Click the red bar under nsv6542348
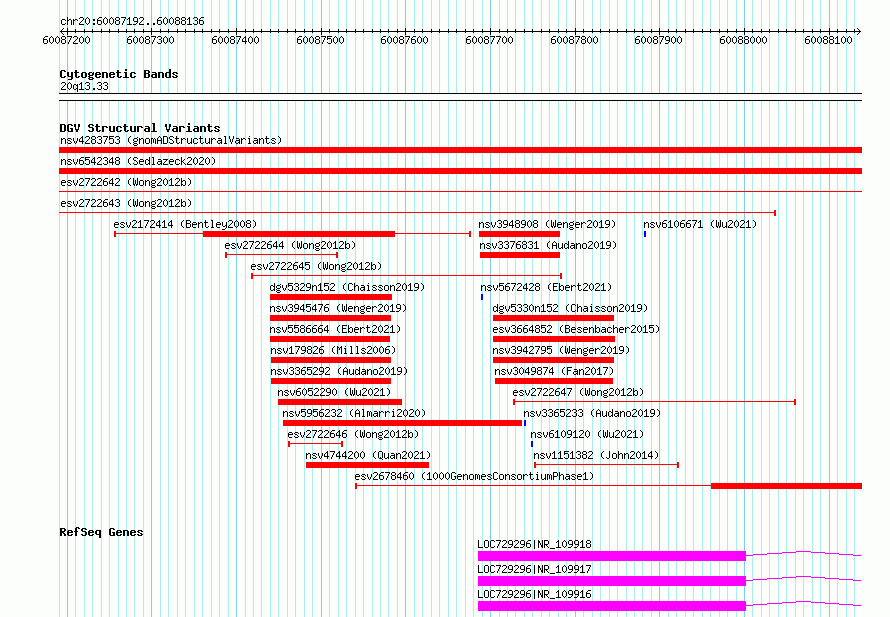Viewport: 890px width, 617px height. [460, 171]
